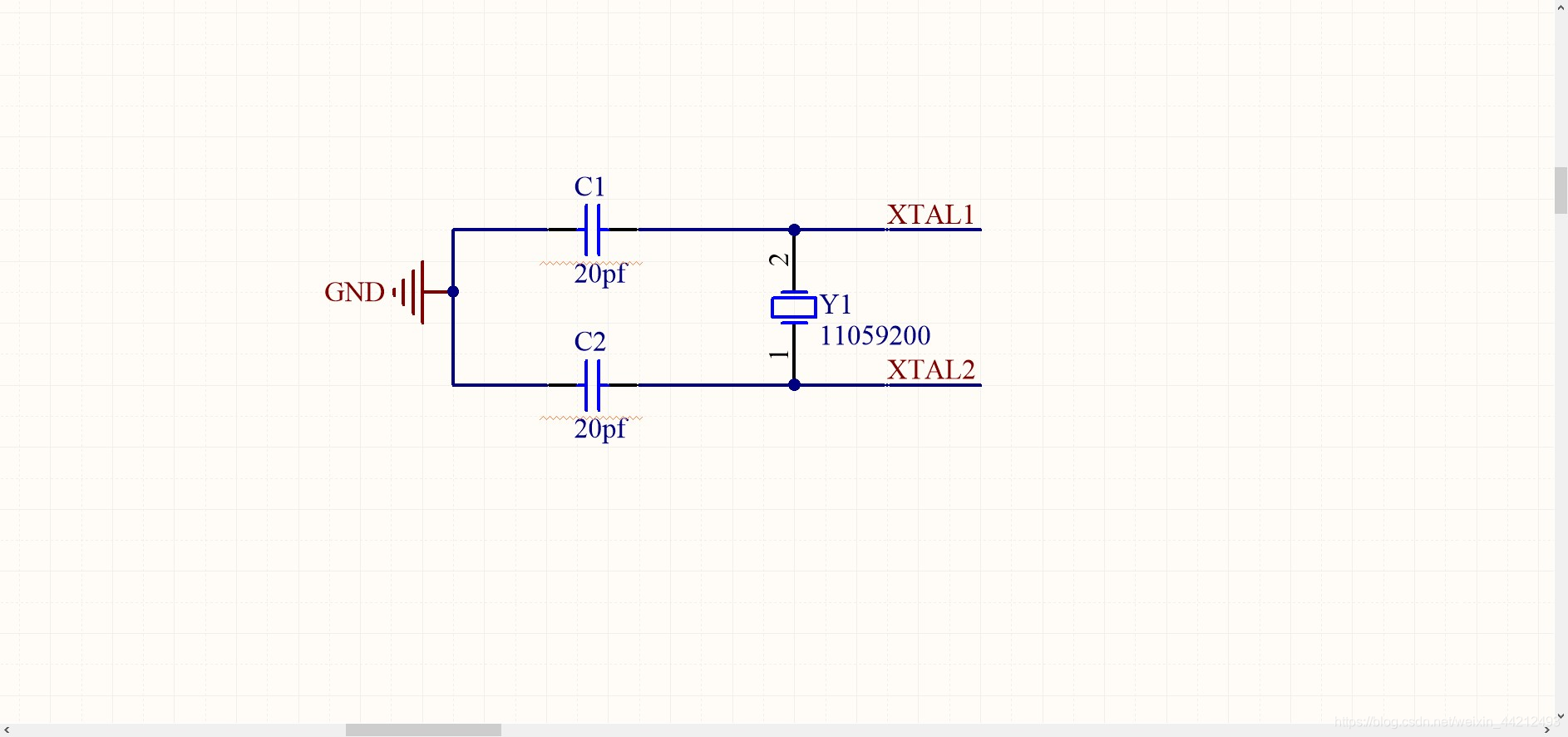Click the vertical scrollbar thumb

coord(1561,190)
